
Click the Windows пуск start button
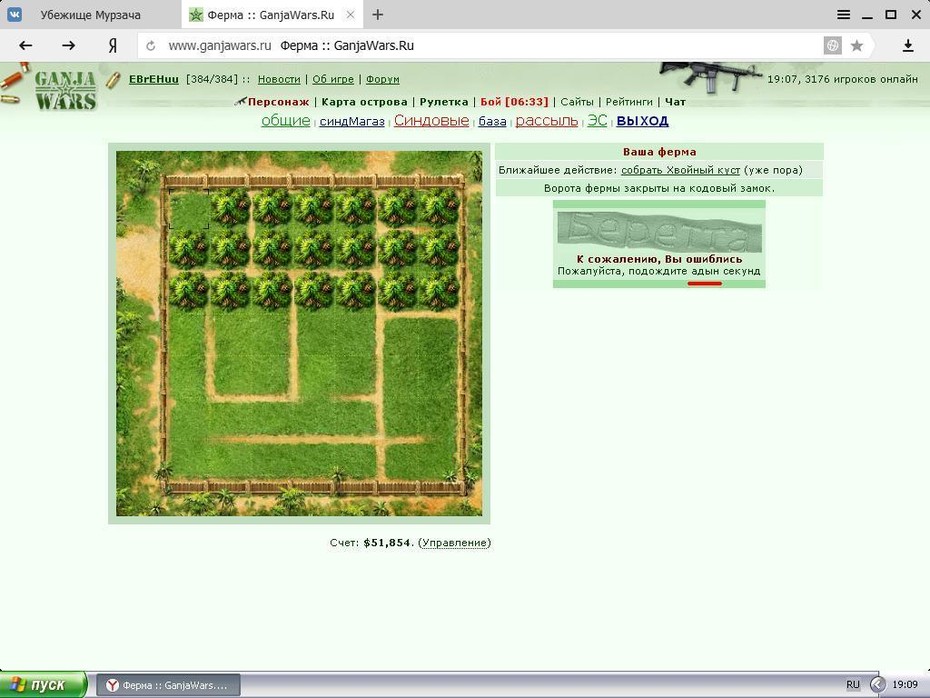coord(43,685)
